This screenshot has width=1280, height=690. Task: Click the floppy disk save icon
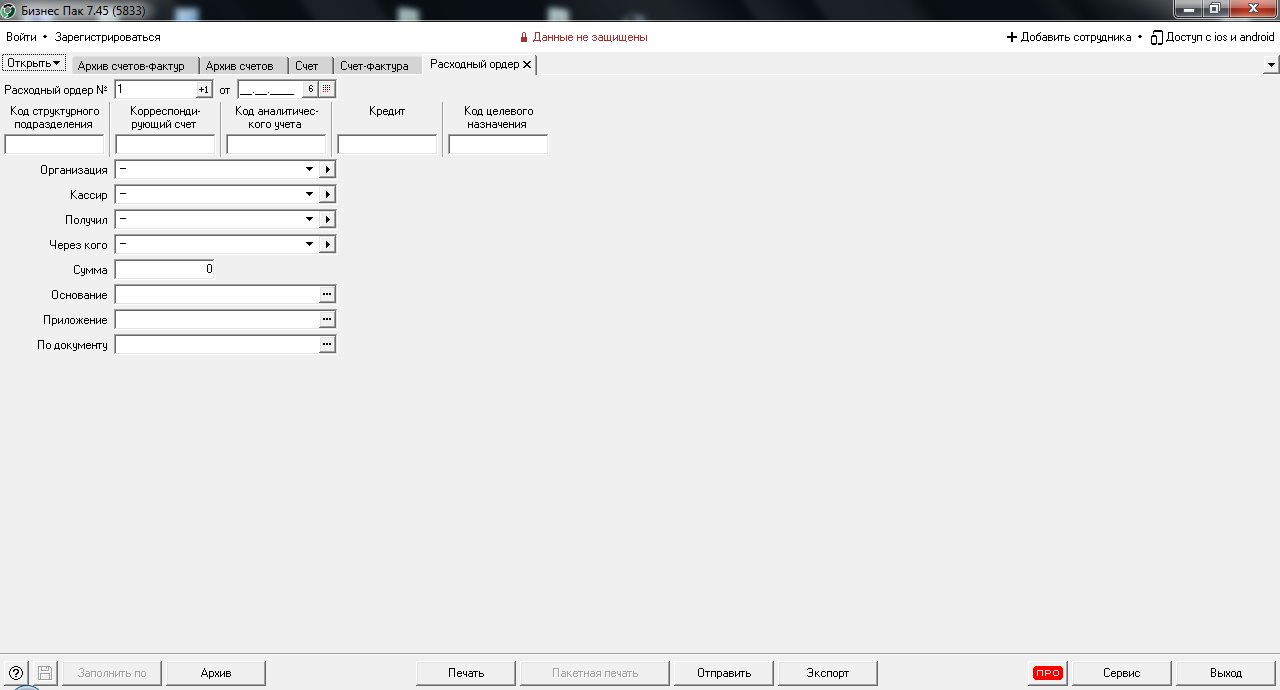[x=45, y=673]
